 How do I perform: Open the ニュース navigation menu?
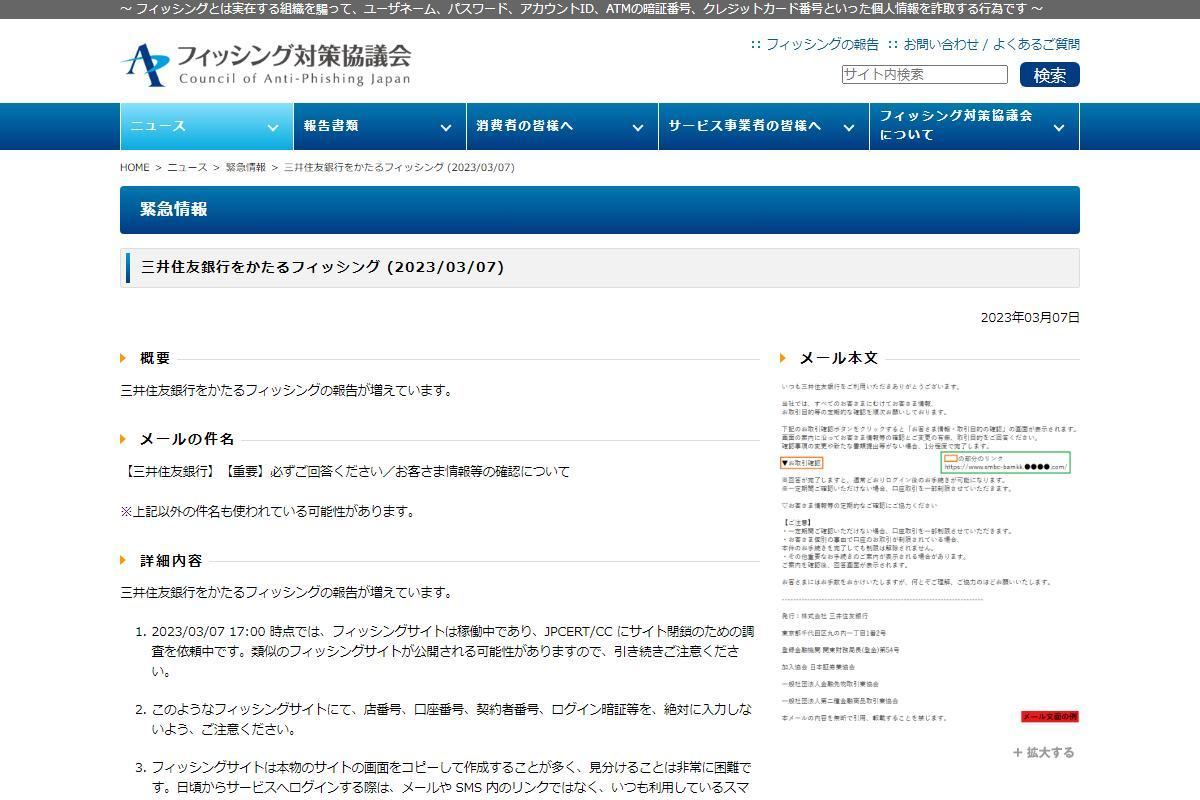point(205,126)
